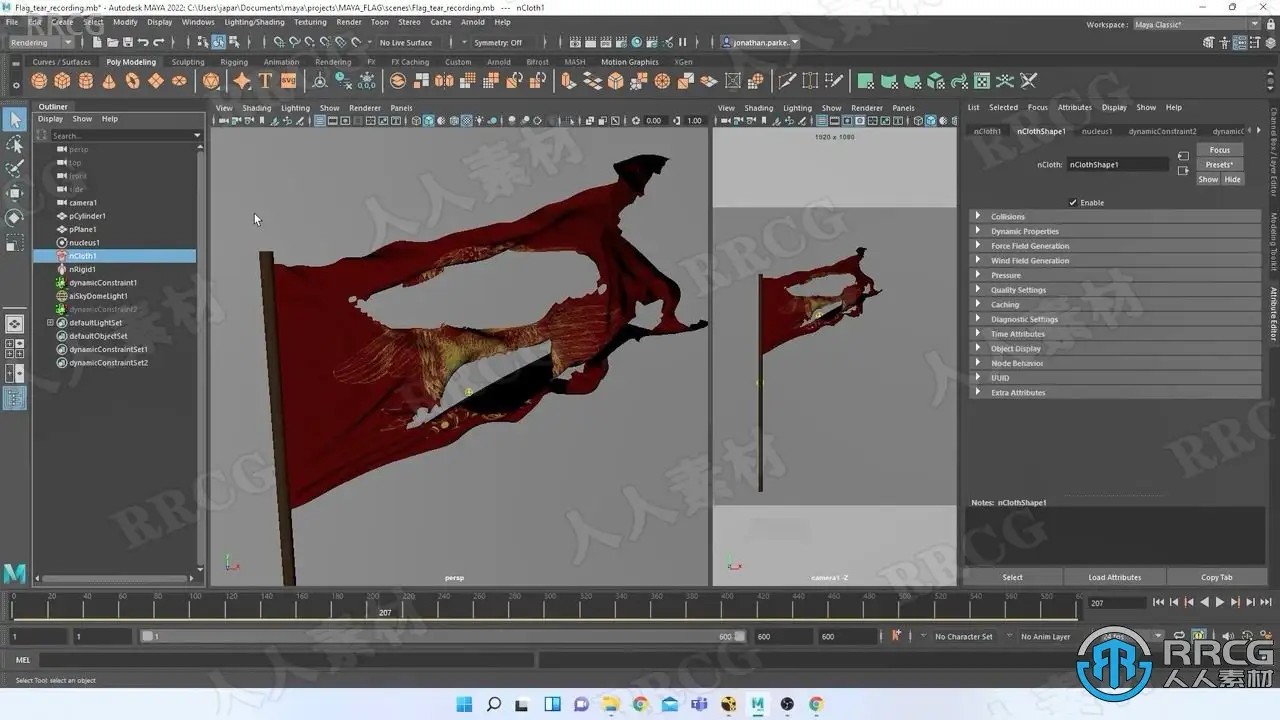
Task: Expand the Wind Field Generation section
Action: [1029, 261]
